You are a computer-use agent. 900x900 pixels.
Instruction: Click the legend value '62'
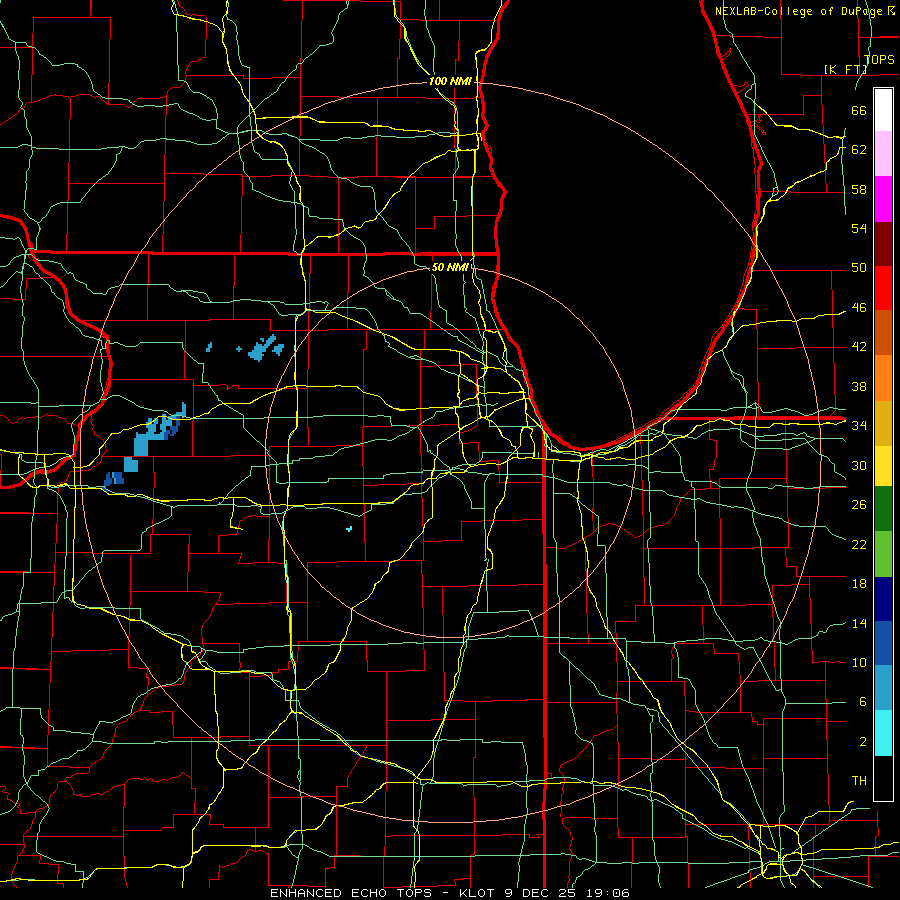859,149
